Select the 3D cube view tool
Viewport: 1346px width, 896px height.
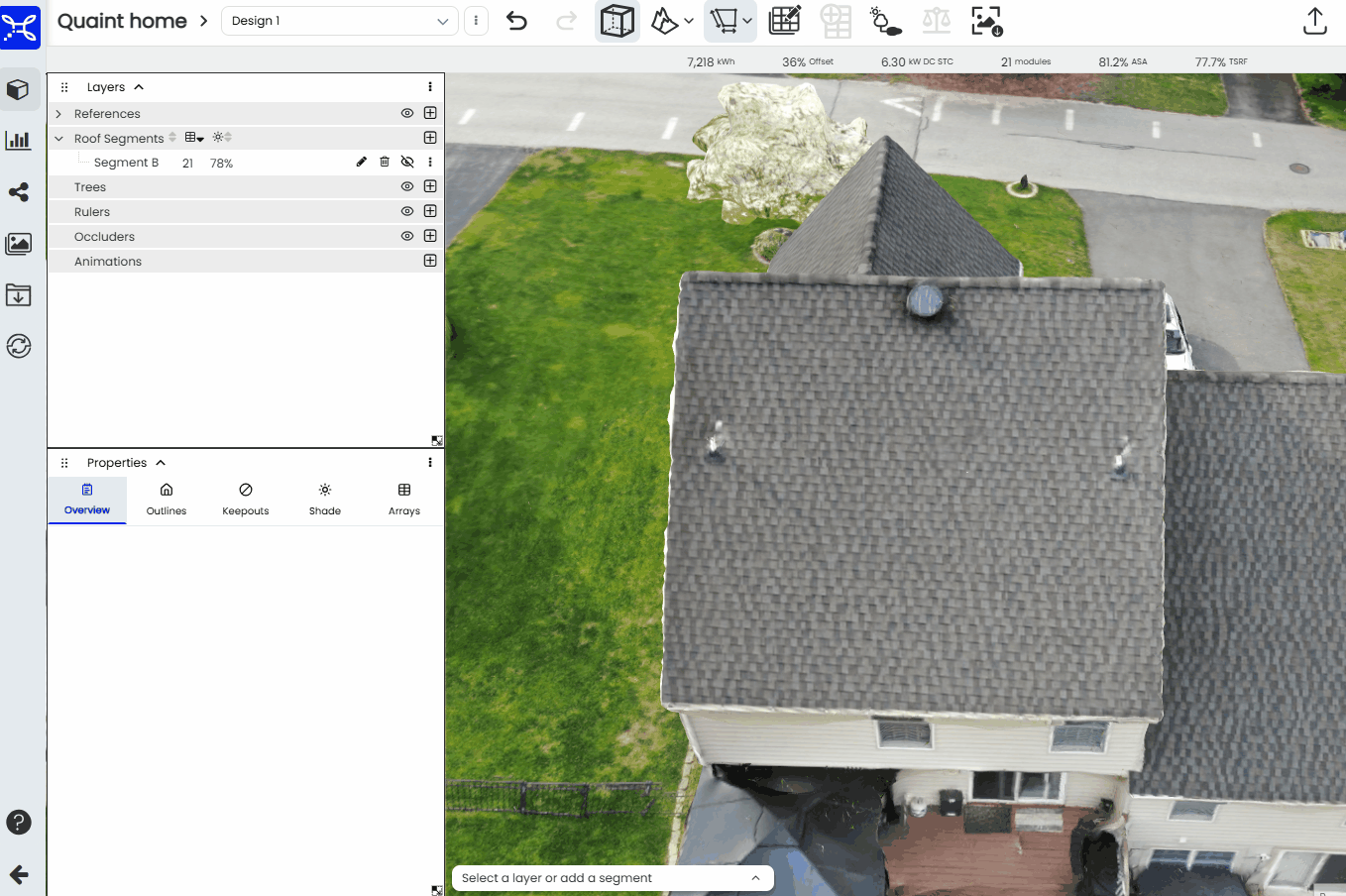coord(617,21)
